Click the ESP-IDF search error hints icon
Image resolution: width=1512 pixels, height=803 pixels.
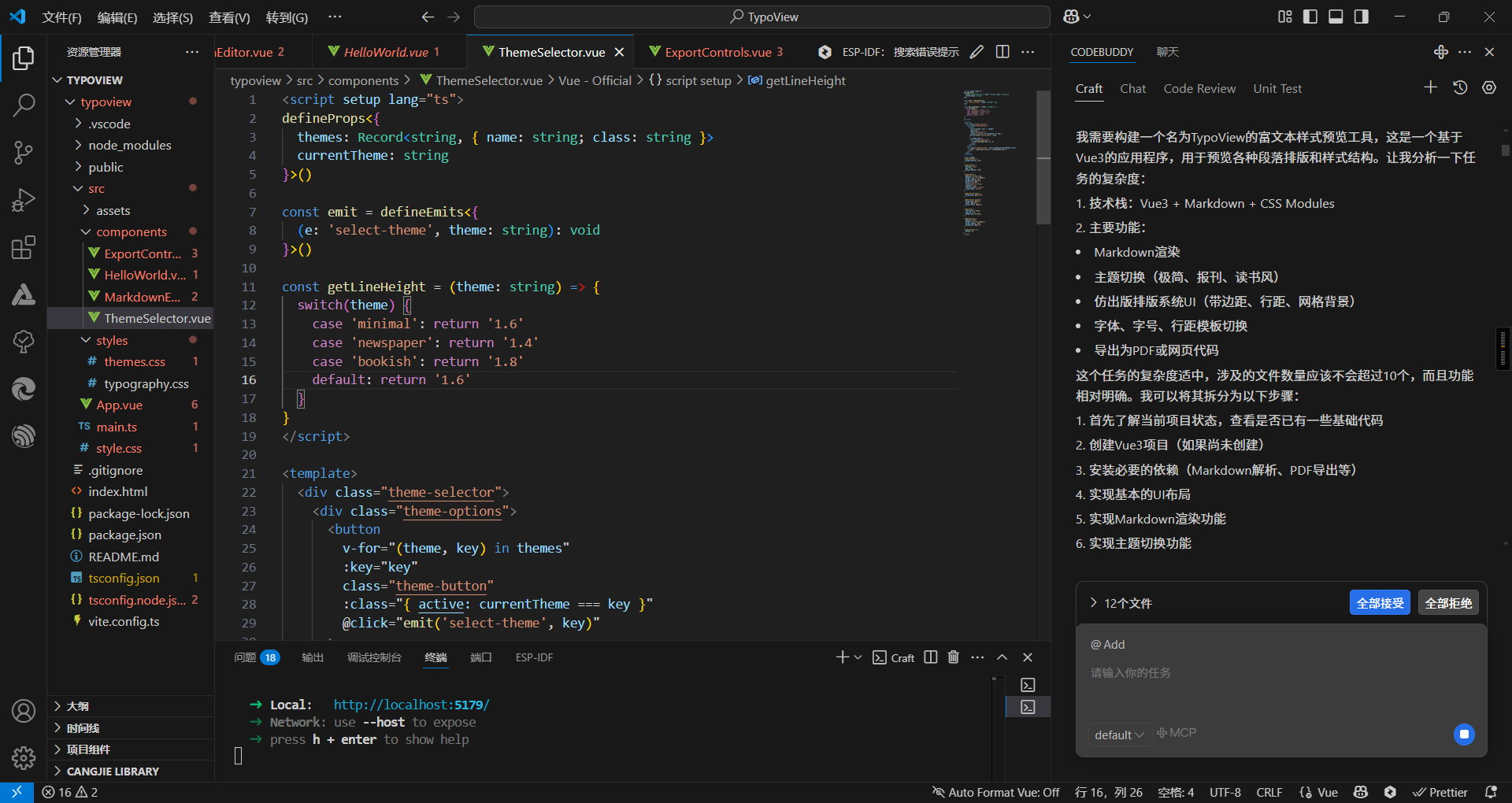[825, 52]
